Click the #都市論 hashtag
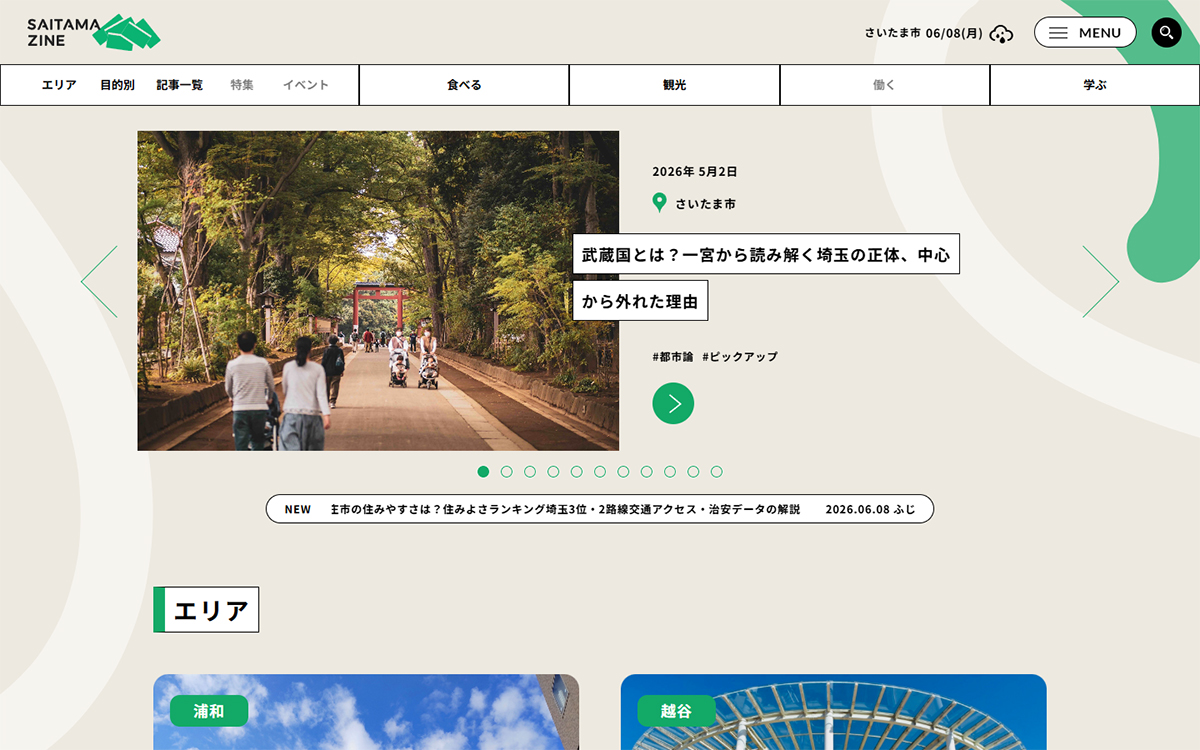 [673, 357]
